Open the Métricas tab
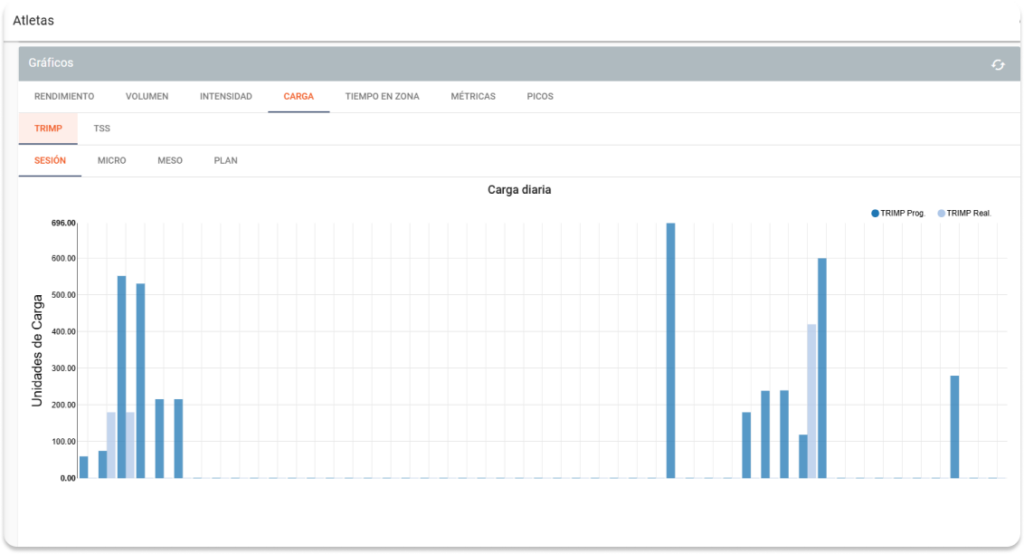The width and height of the screenshot is (1024, 554). tap(473, 97)
